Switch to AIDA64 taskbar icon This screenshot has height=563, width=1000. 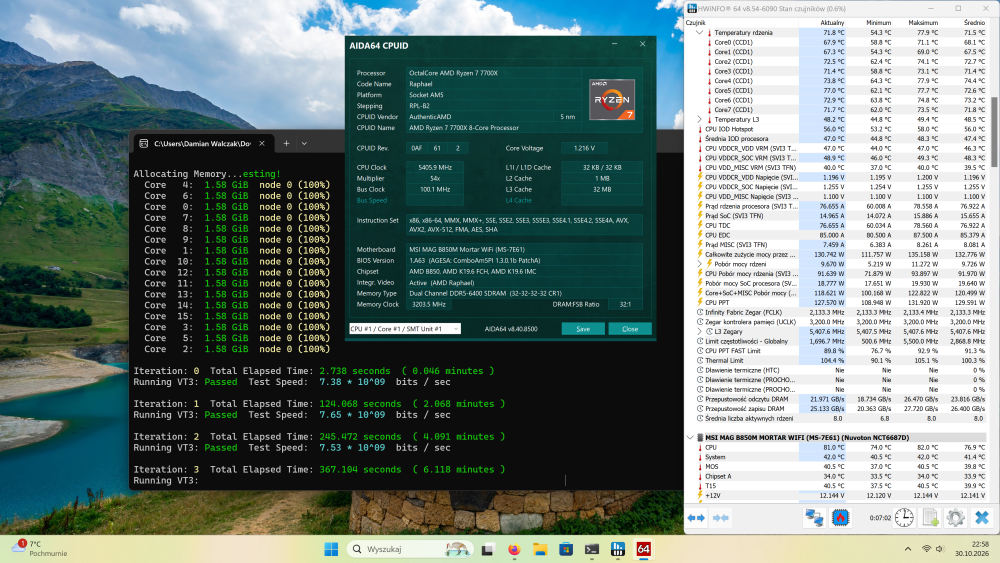[x=643, y=549]
